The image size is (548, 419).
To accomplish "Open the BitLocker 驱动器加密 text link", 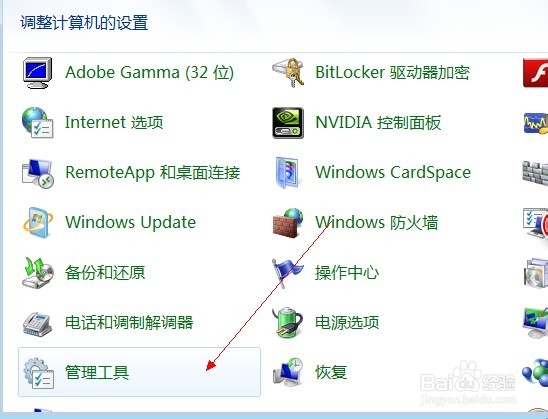I will 392,72.
